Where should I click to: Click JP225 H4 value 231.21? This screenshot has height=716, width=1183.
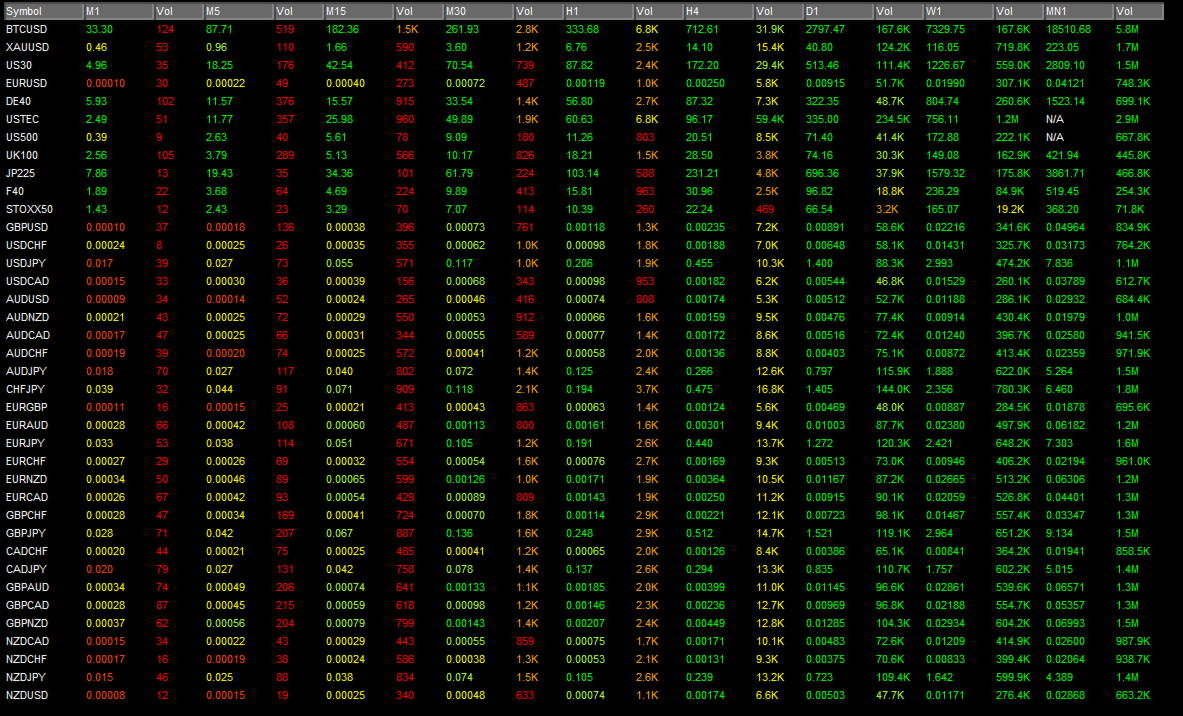point(702,174)
